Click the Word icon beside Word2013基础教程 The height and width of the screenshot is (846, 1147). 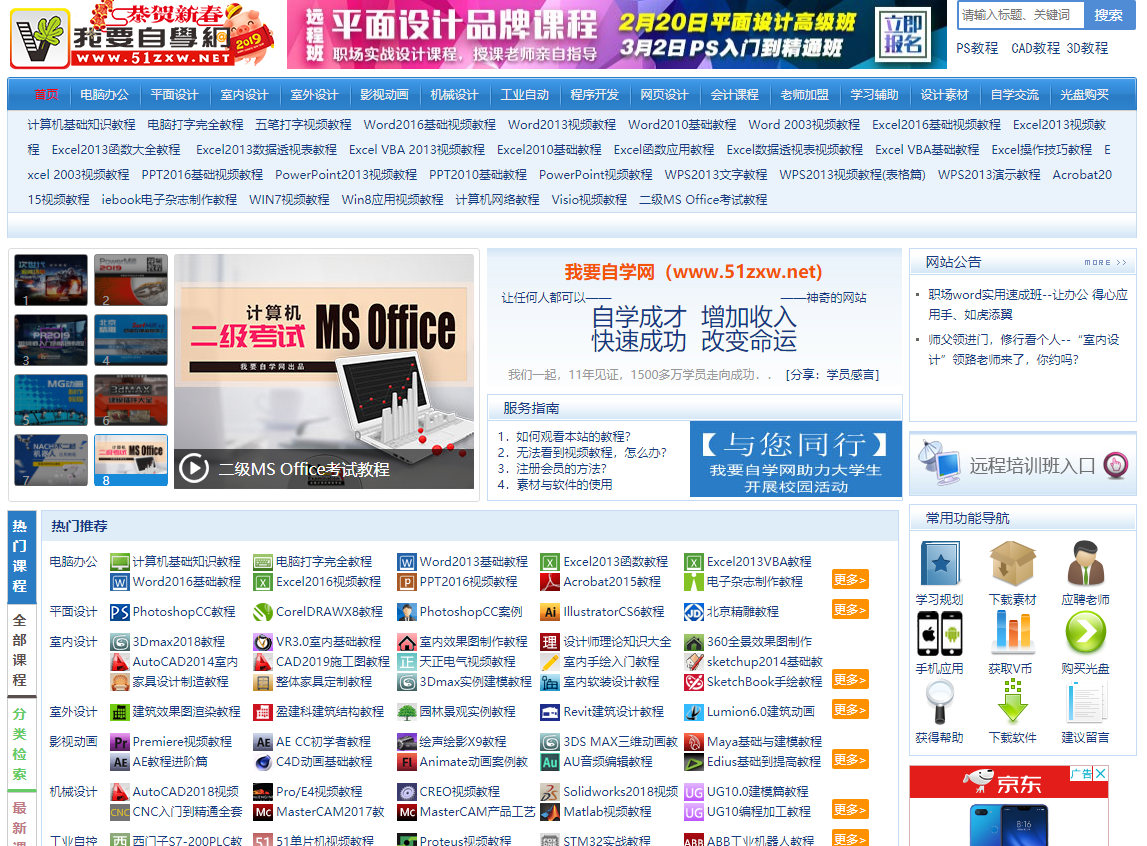pyautogui.click(x=407, y=562)
